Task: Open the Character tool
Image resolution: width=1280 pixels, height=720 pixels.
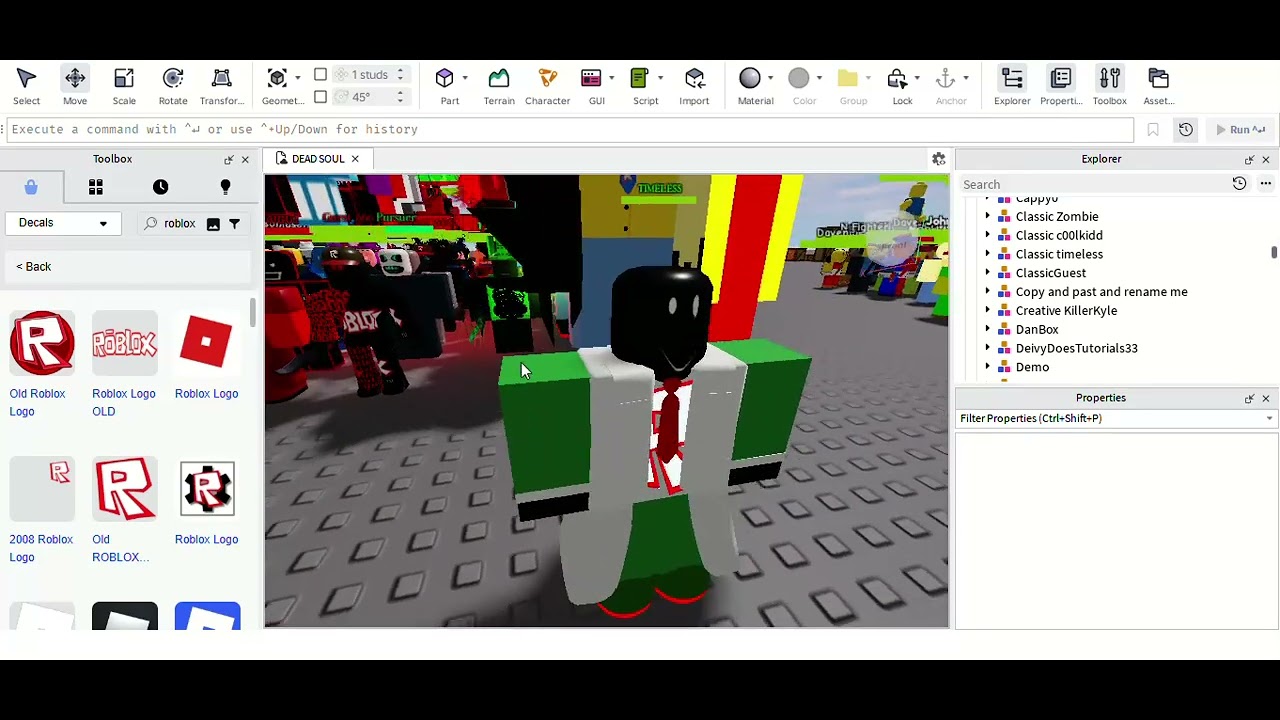Action: (x=547, y=85)
